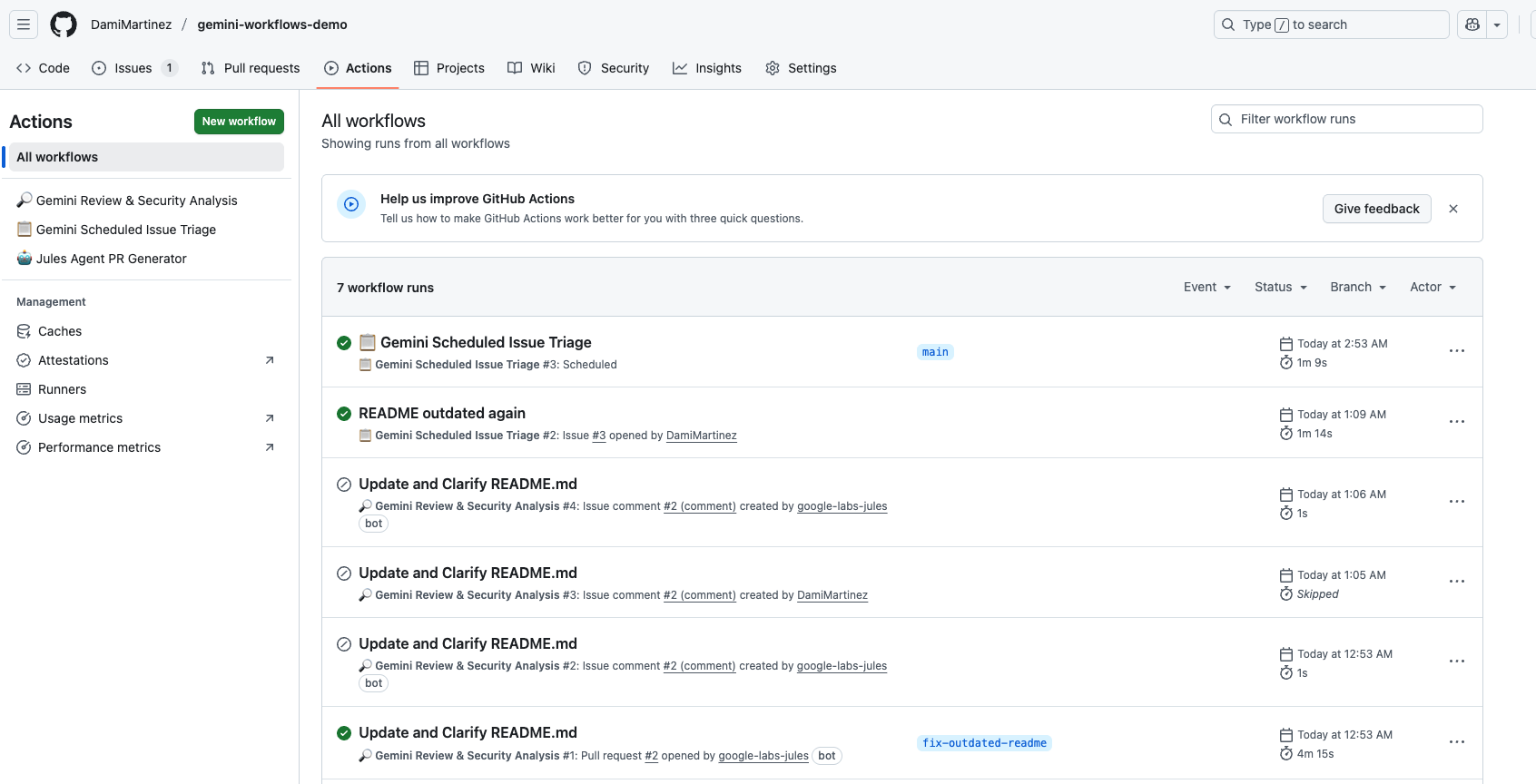Open the Copilot icon button
The width and height of the screenshot is (1536, 784).
coord(1472,24)
